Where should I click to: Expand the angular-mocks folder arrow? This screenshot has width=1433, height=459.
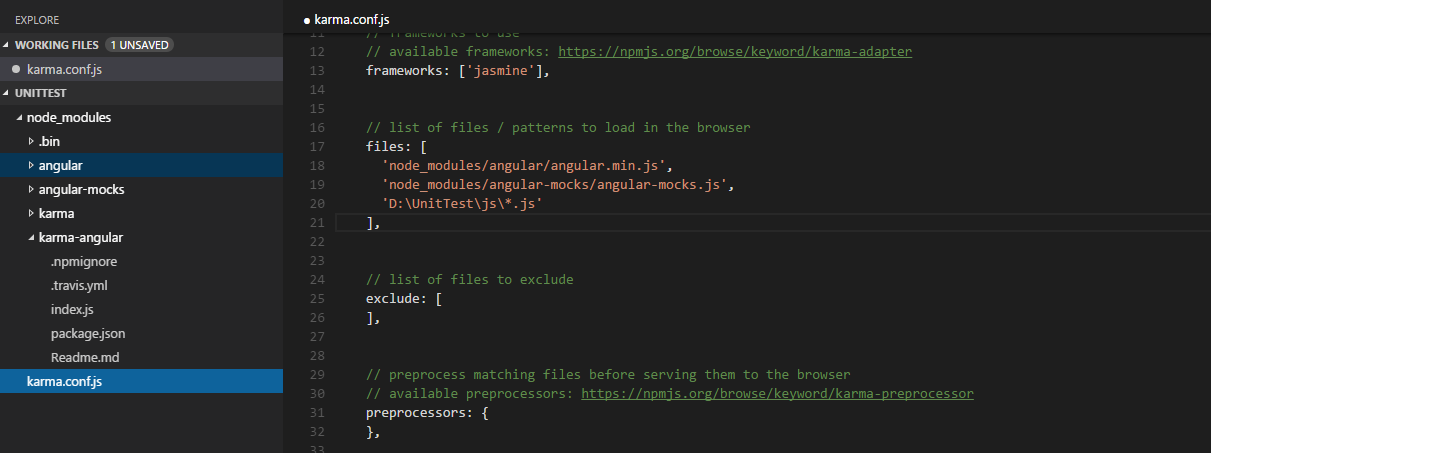(31, 189)
